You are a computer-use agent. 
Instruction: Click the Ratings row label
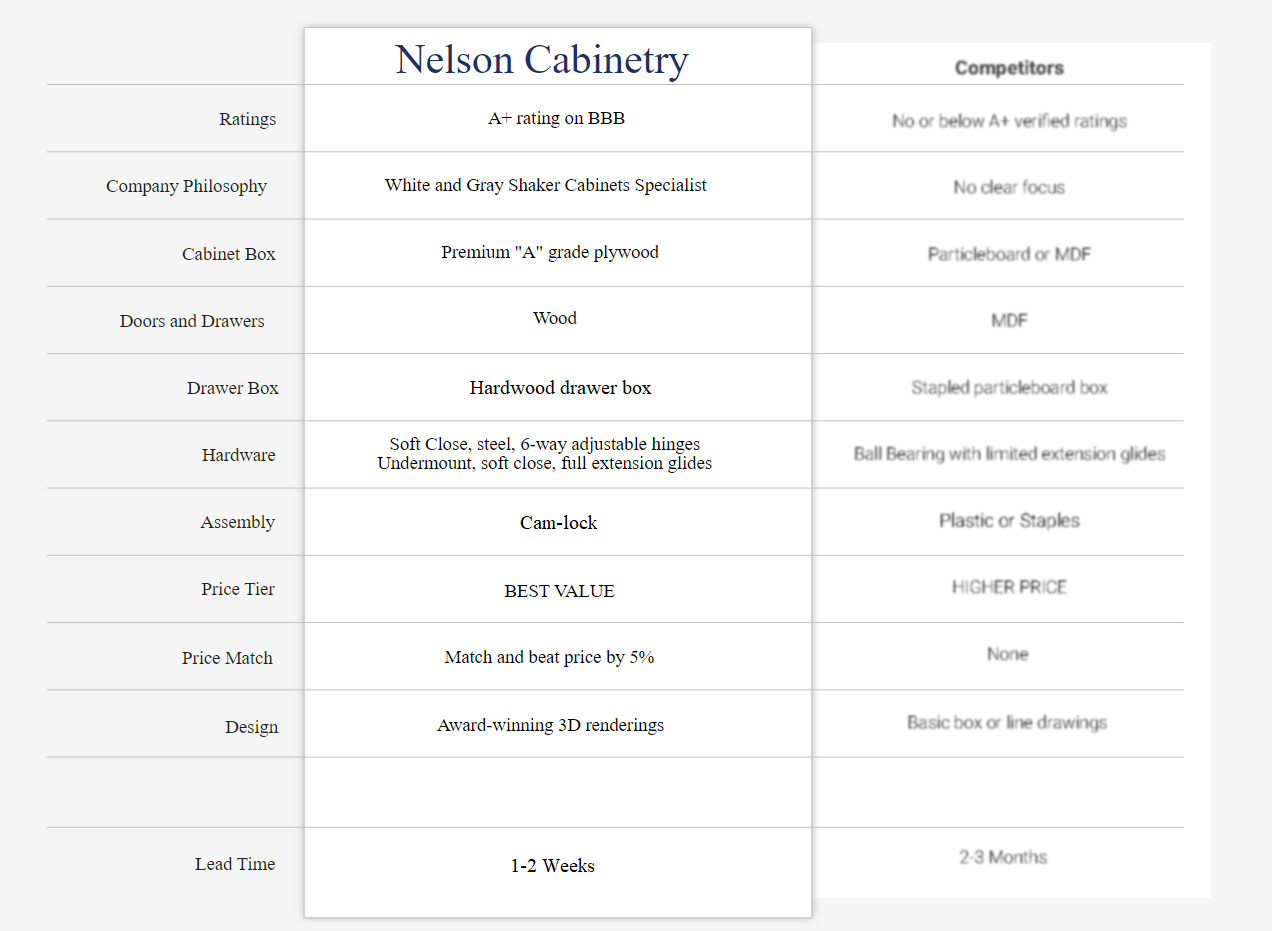(247, 119)
